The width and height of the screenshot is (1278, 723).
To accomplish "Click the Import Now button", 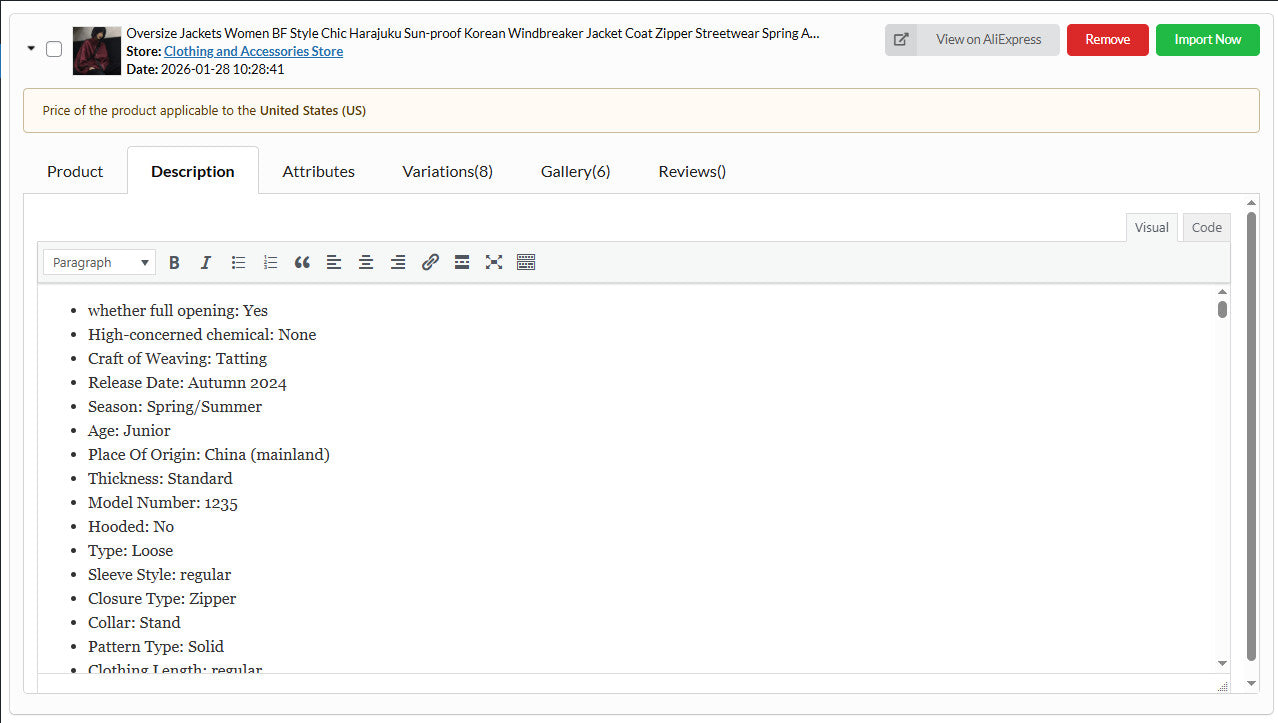I will point(1207,40).
